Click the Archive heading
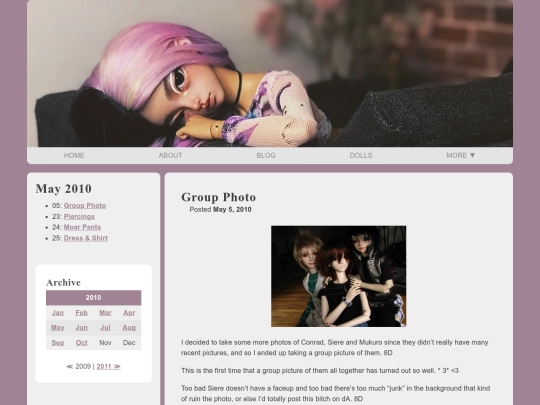Viewport: 540px width, 405px height. [x=63, y=282]
